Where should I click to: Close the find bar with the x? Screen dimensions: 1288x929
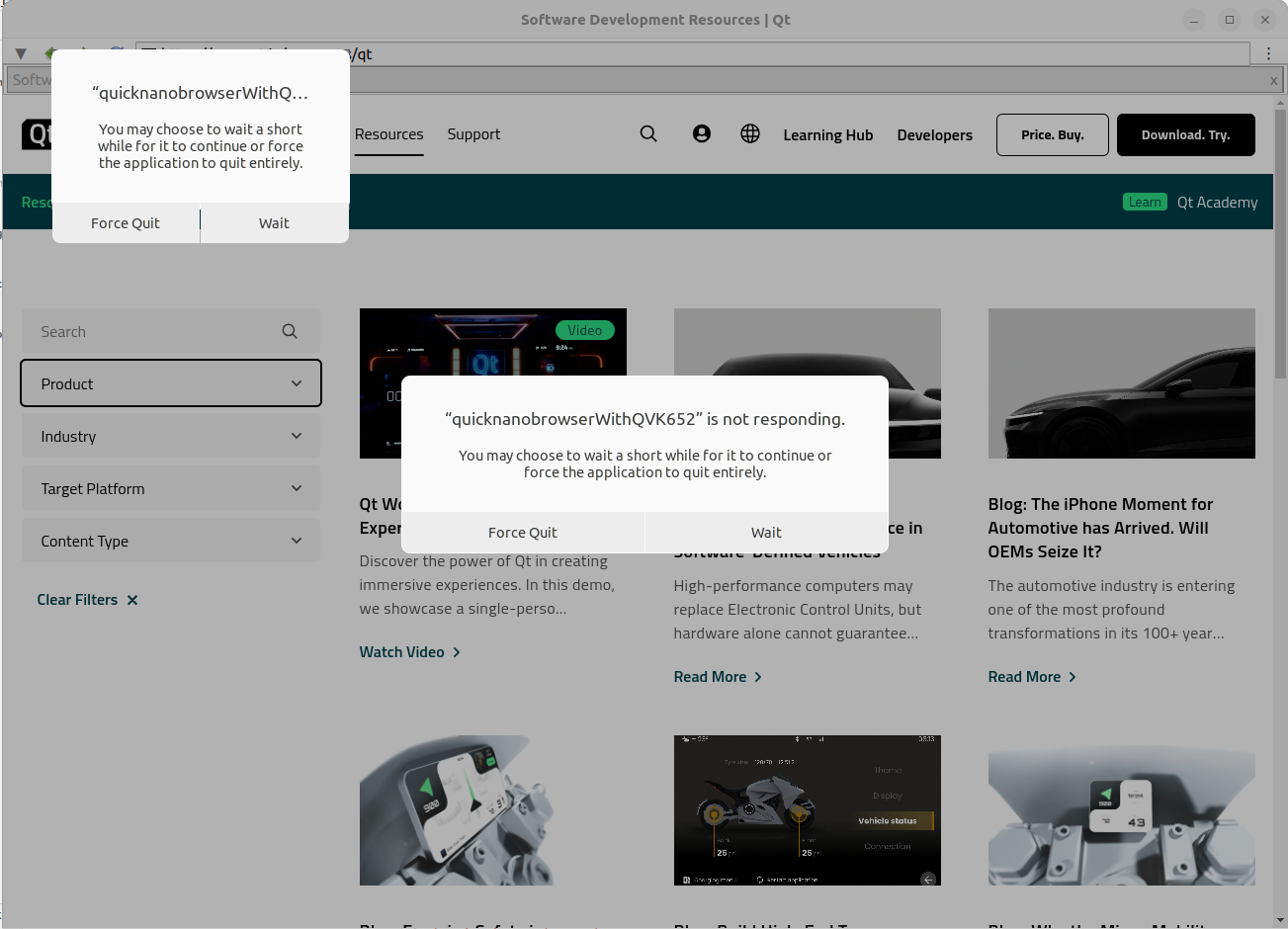tap(1273, 81)
